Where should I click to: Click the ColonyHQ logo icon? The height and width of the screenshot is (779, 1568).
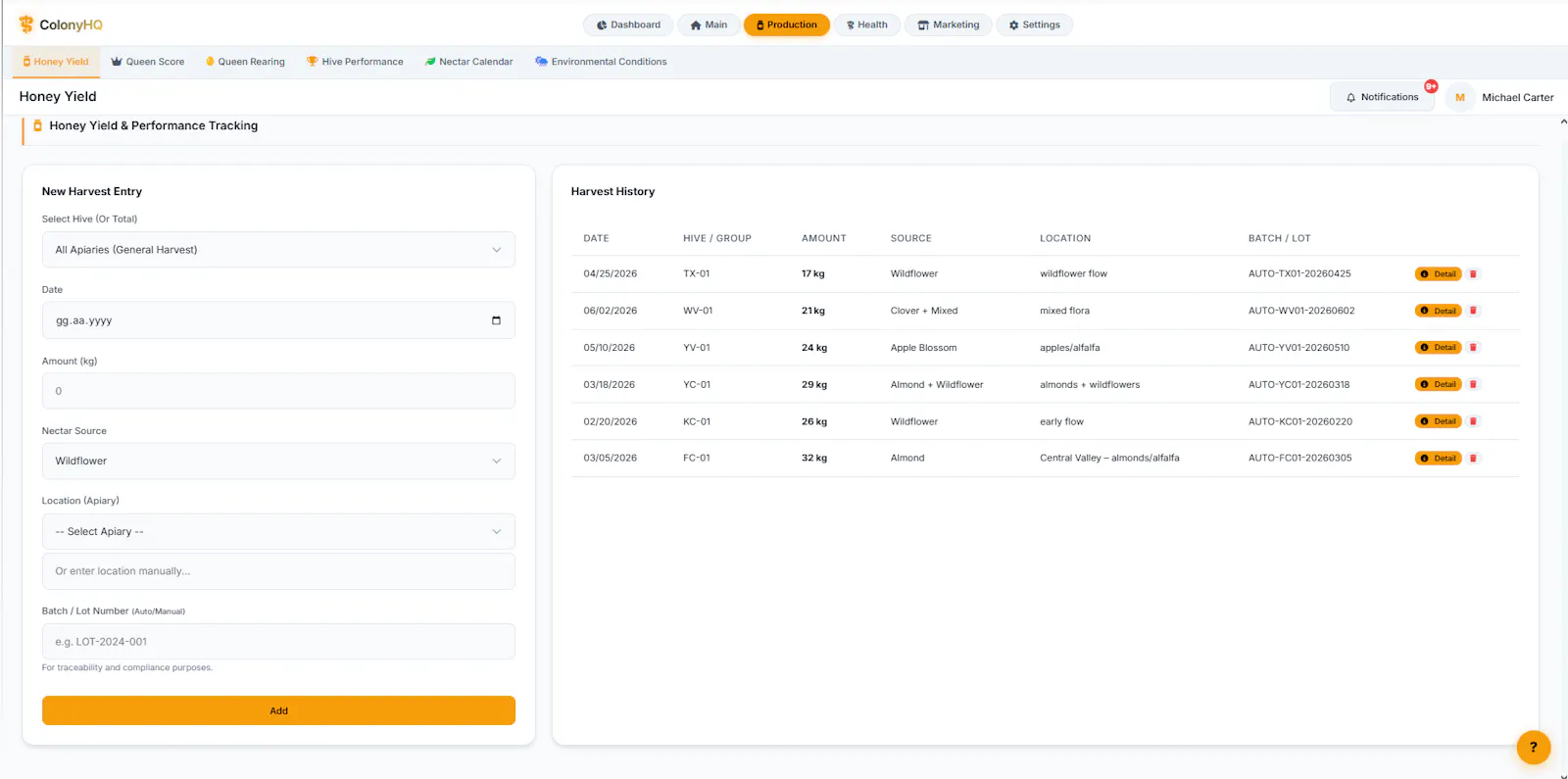click(x=26, y=24)
